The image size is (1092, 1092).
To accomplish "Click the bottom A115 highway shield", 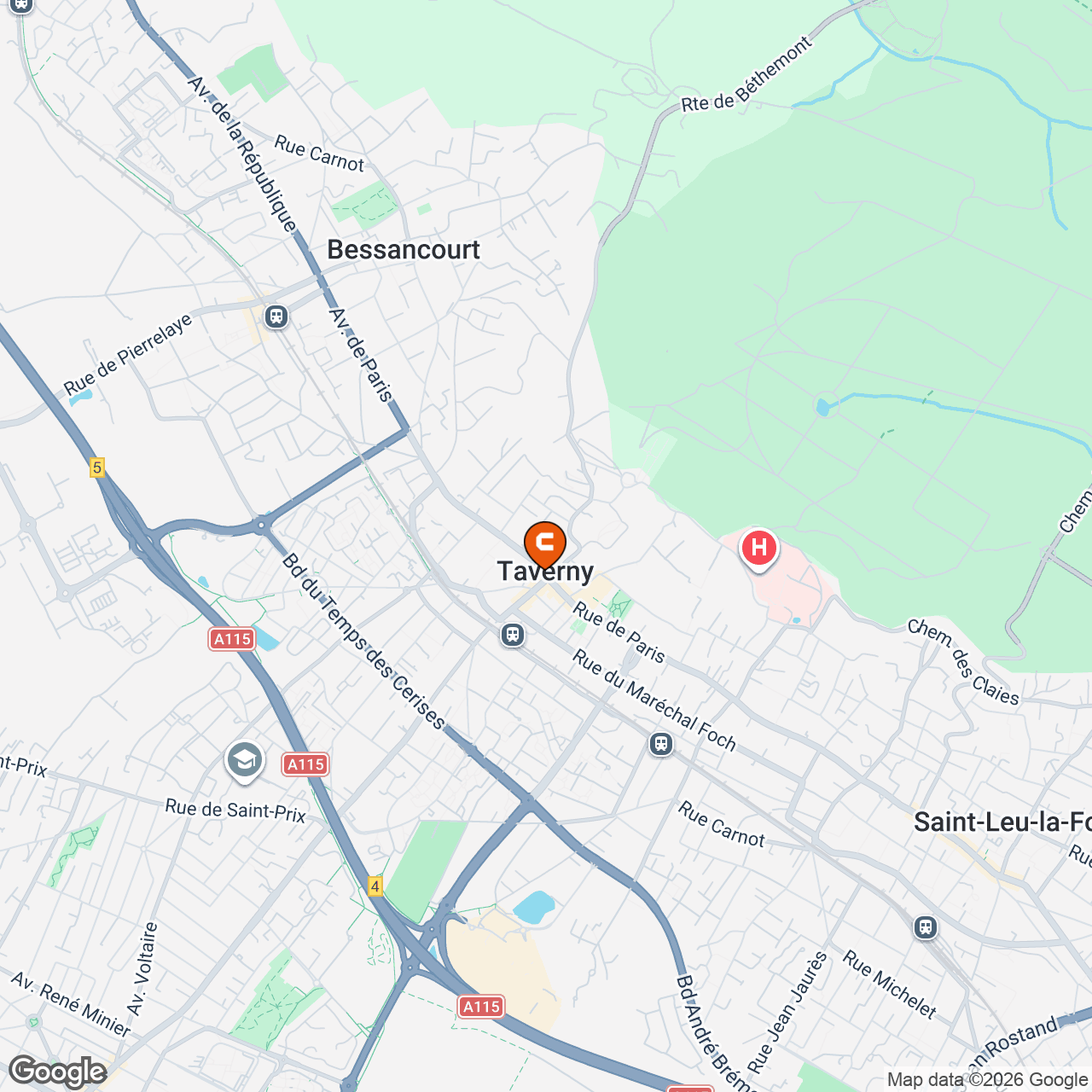I will tap(482, 1007).
